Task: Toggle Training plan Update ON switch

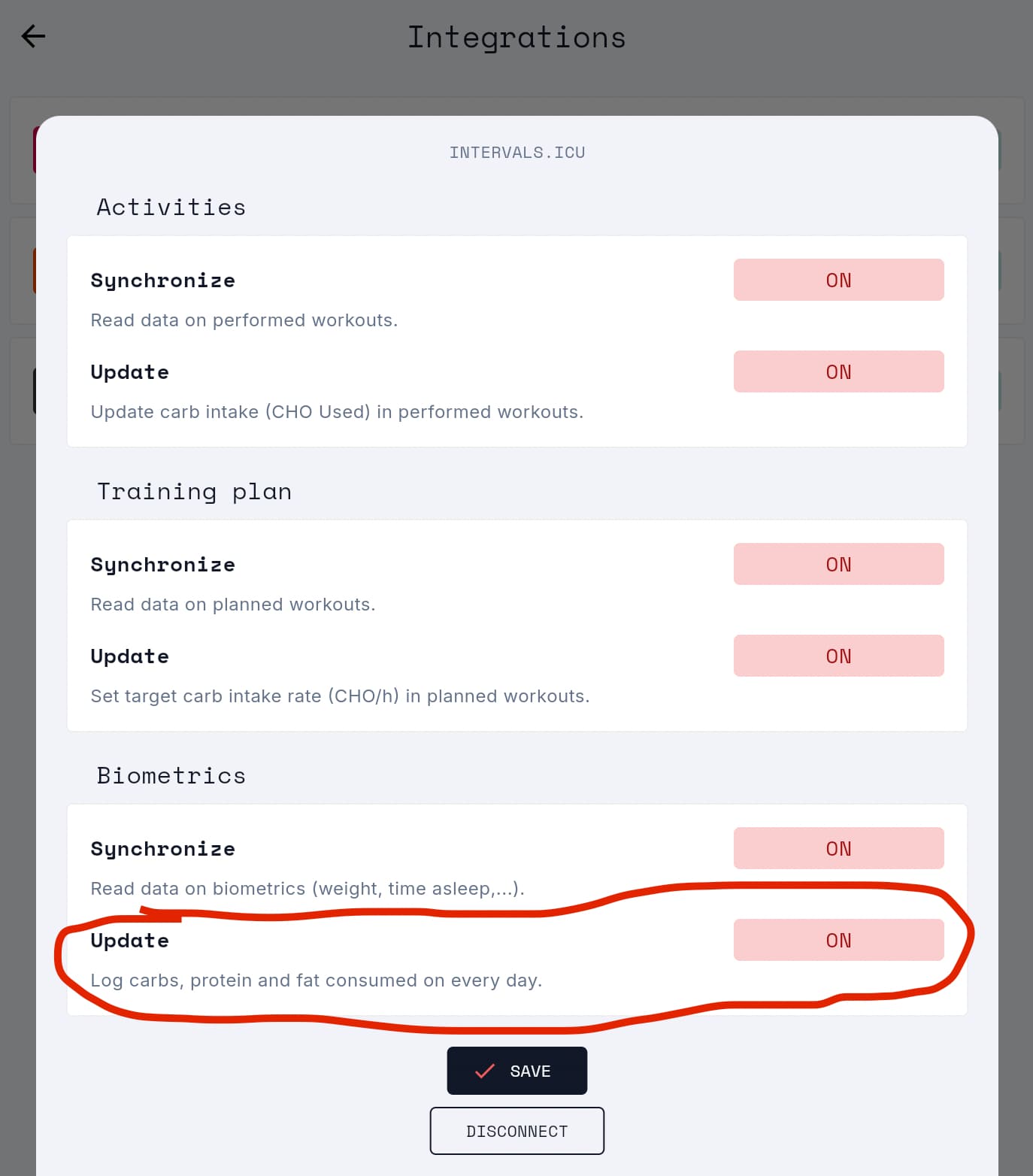Action: [x=838, y=656]
